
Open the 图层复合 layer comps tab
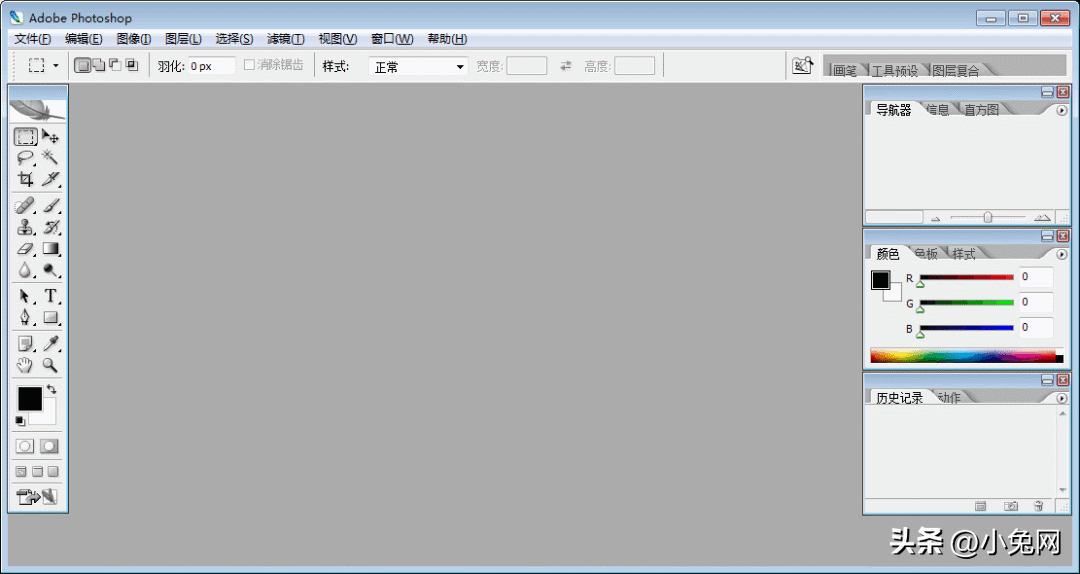955,70
